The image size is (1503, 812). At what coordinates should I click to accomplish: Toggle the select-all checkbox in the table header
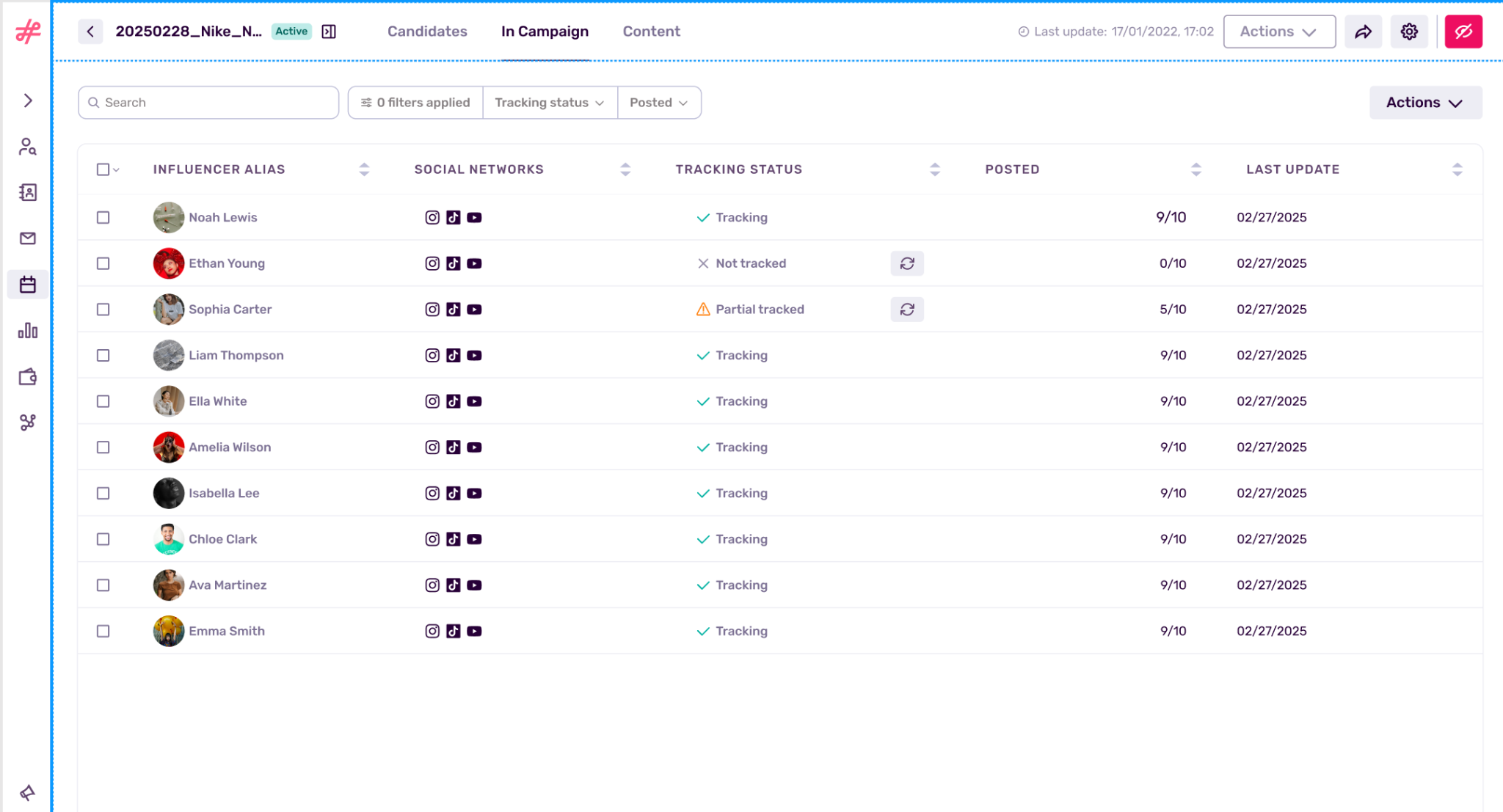[103, 169]
